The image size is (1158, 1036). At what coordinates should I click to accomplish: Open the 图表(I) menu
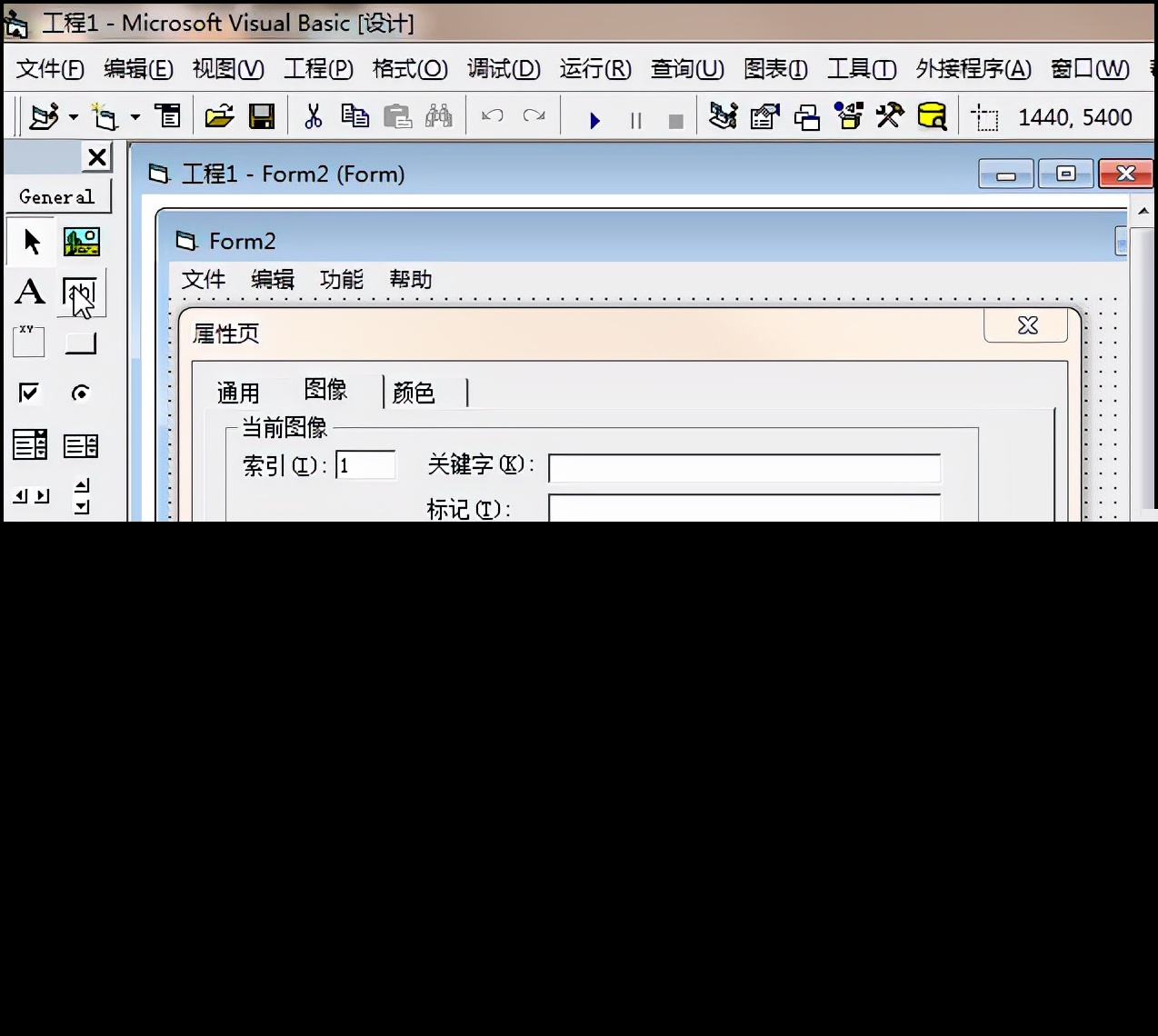[775, 69]
